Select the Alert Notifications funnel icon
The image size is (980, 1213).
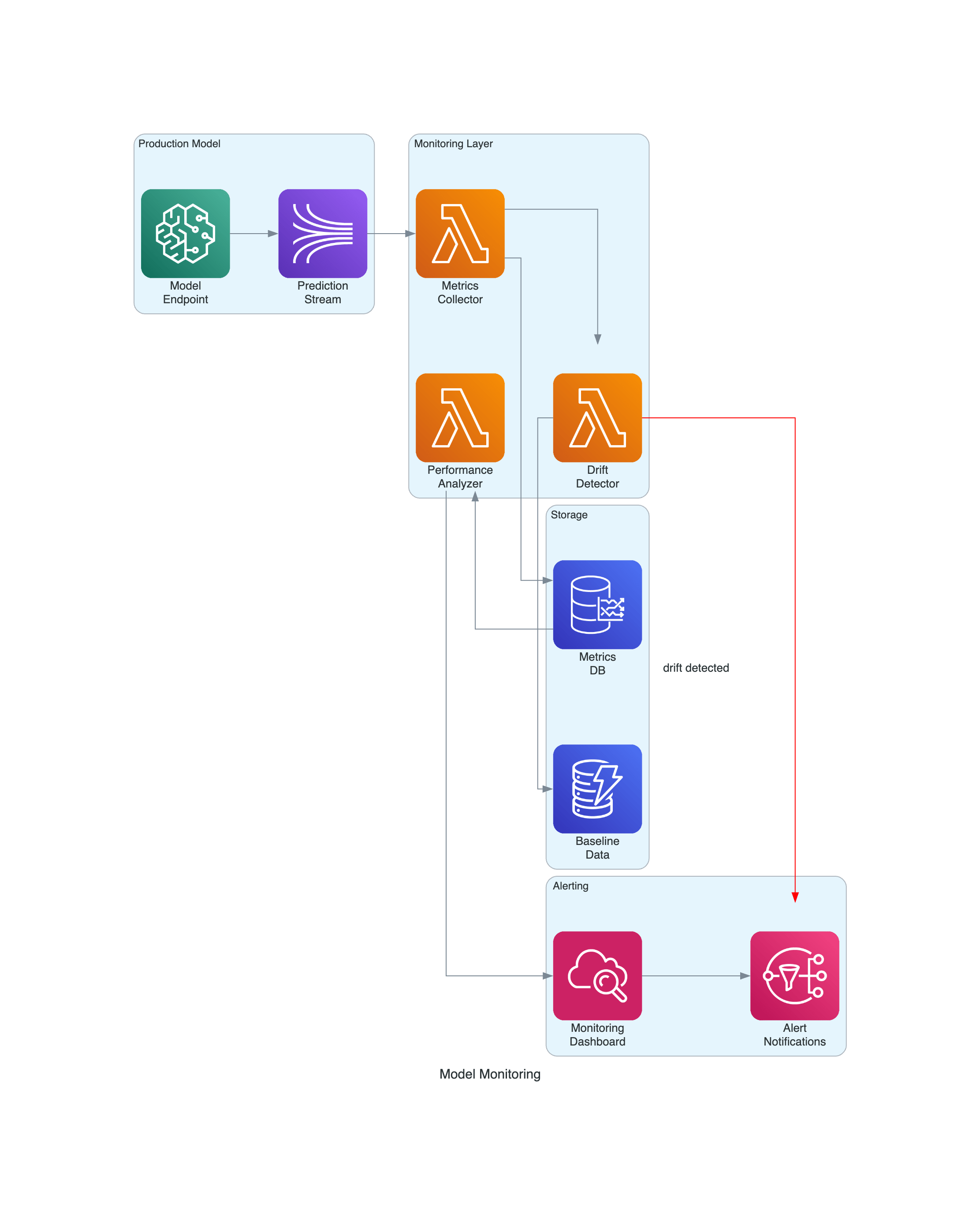coord(795,976)
